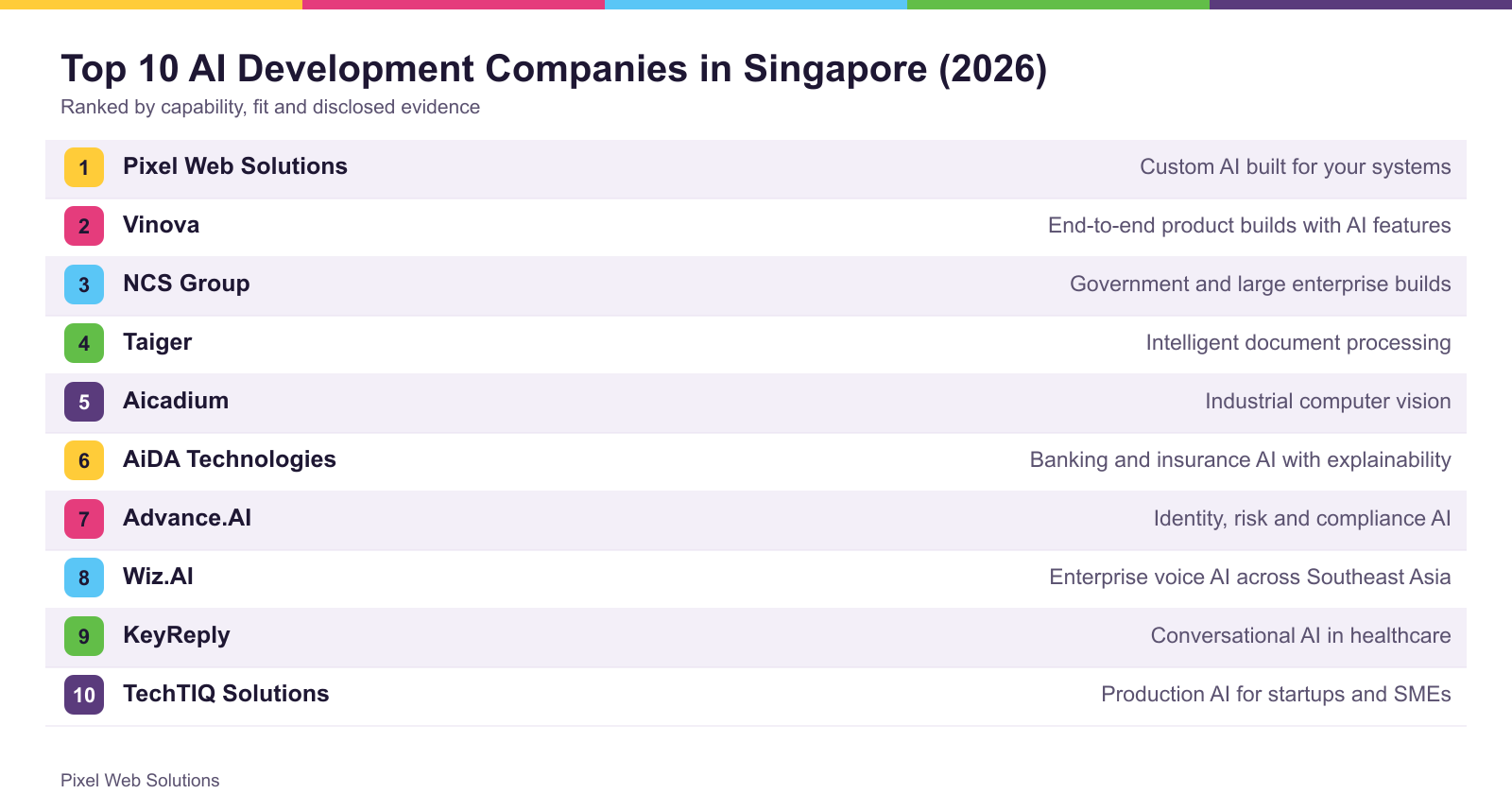This screenshot has width=1512, height=811.
Task: Click "Identity, risk and compliance AI"
Action: coord(1302,519)
